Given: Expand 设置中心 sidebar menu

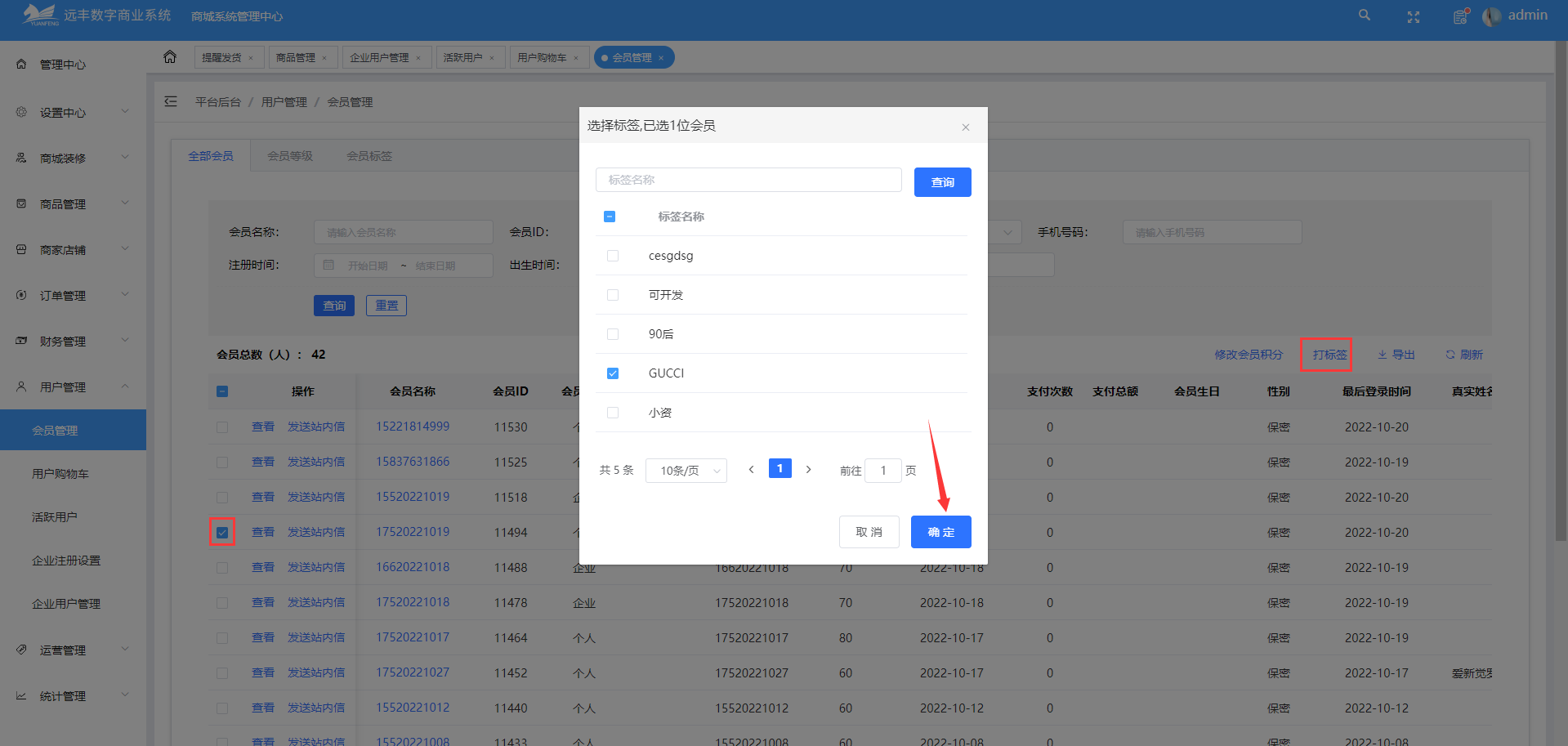Looking at the screenshot, I should [x=125, y=111].
